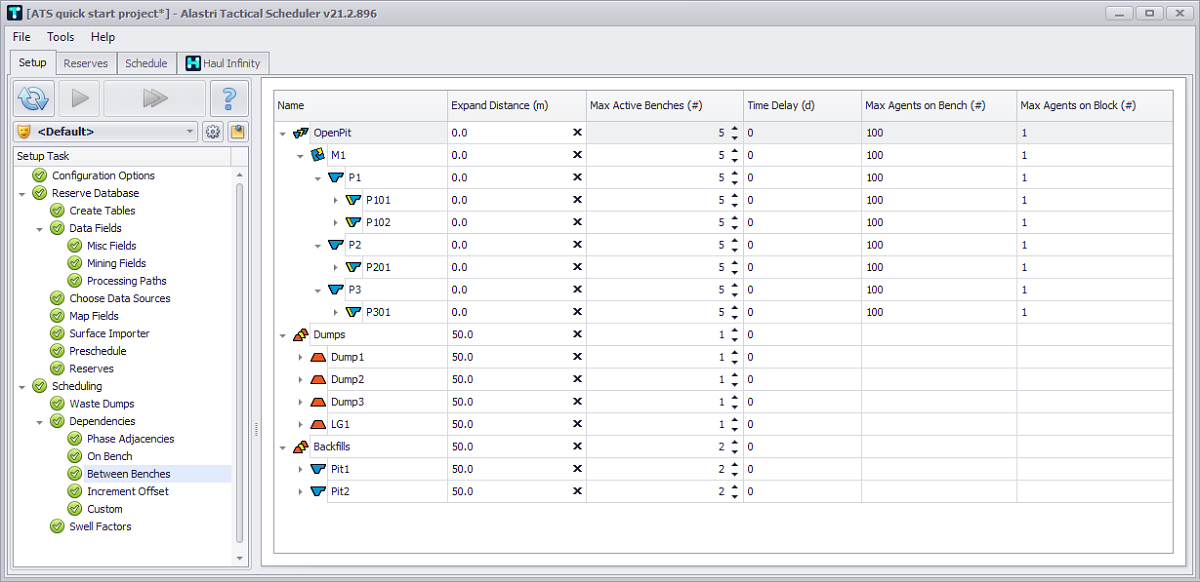The width and height of the screenshot is (1200, 582).
Task: Click the LG1 dump icon
Action: point(318,424)
